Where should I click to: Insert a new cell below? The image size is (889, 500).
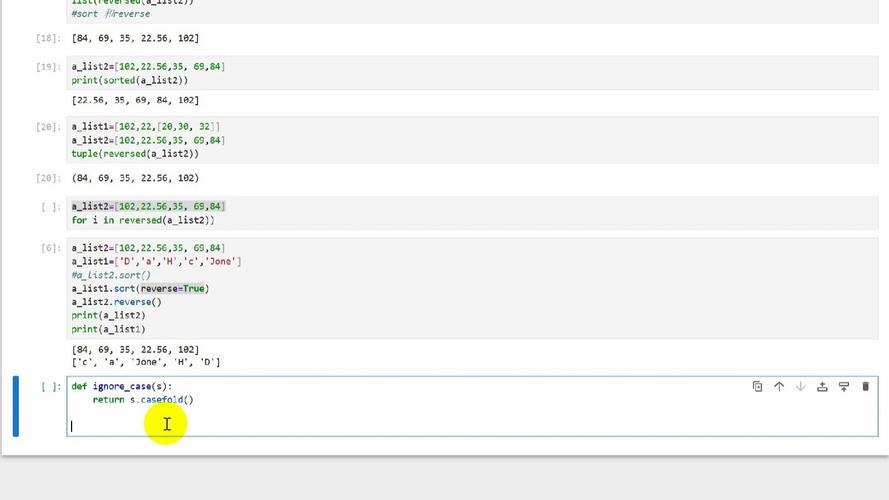[x=844, y=387]
